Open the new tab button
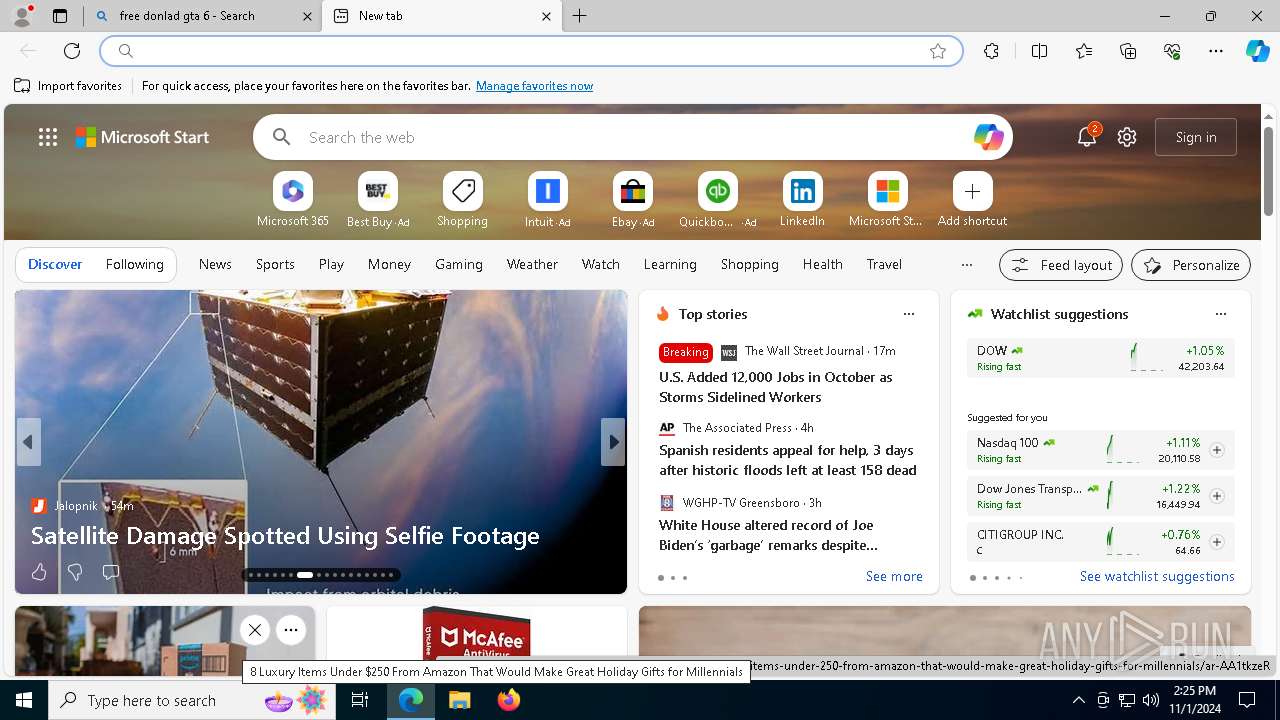This screenshot has width=1280, height=720. [580, 16]
